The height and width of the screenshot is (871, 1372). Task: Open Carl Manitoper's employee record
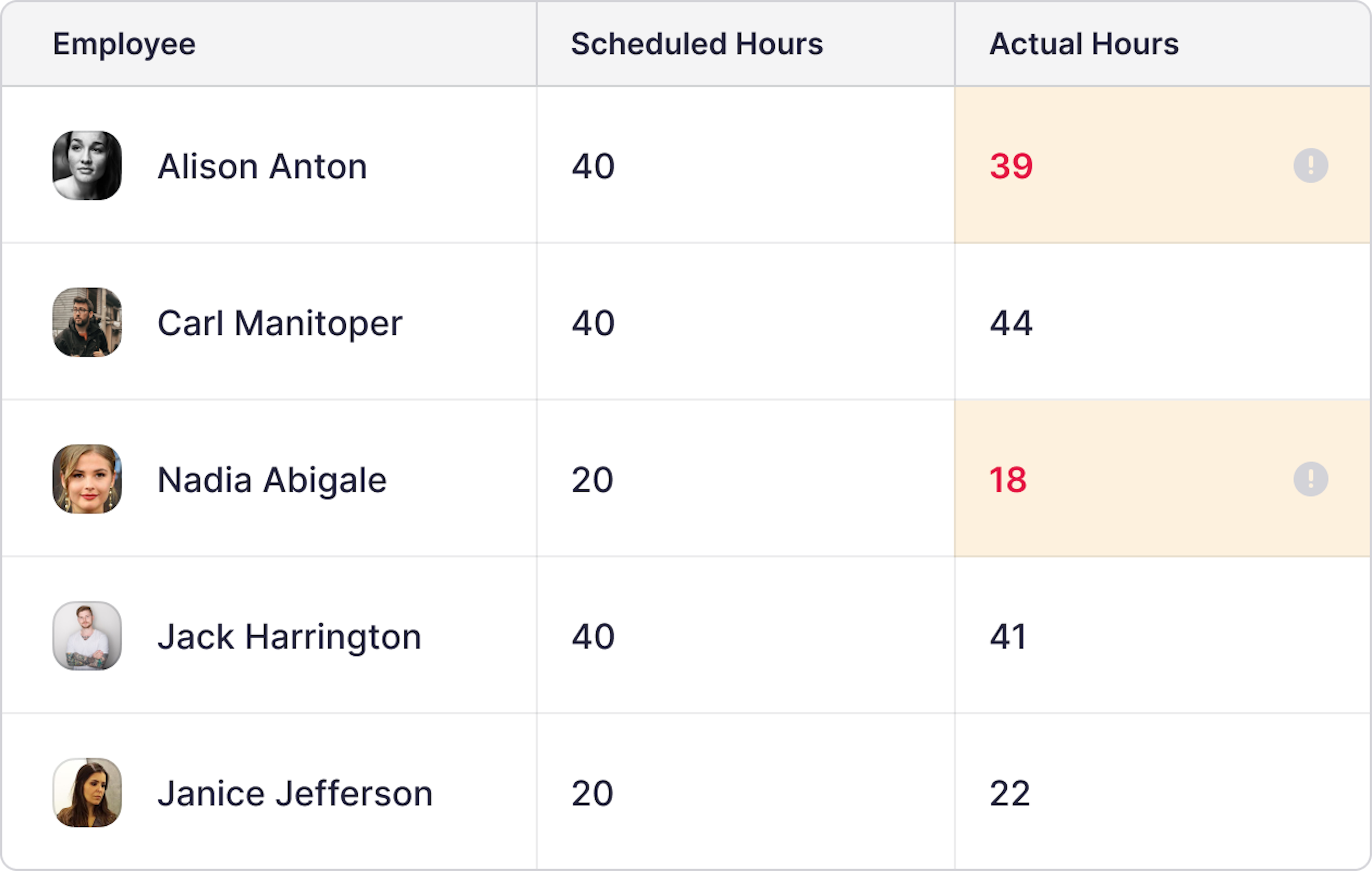280,322
